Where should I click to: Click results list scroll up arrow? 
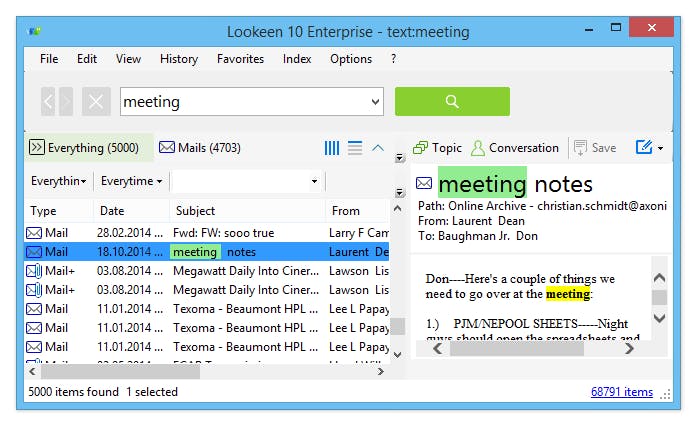398,208
